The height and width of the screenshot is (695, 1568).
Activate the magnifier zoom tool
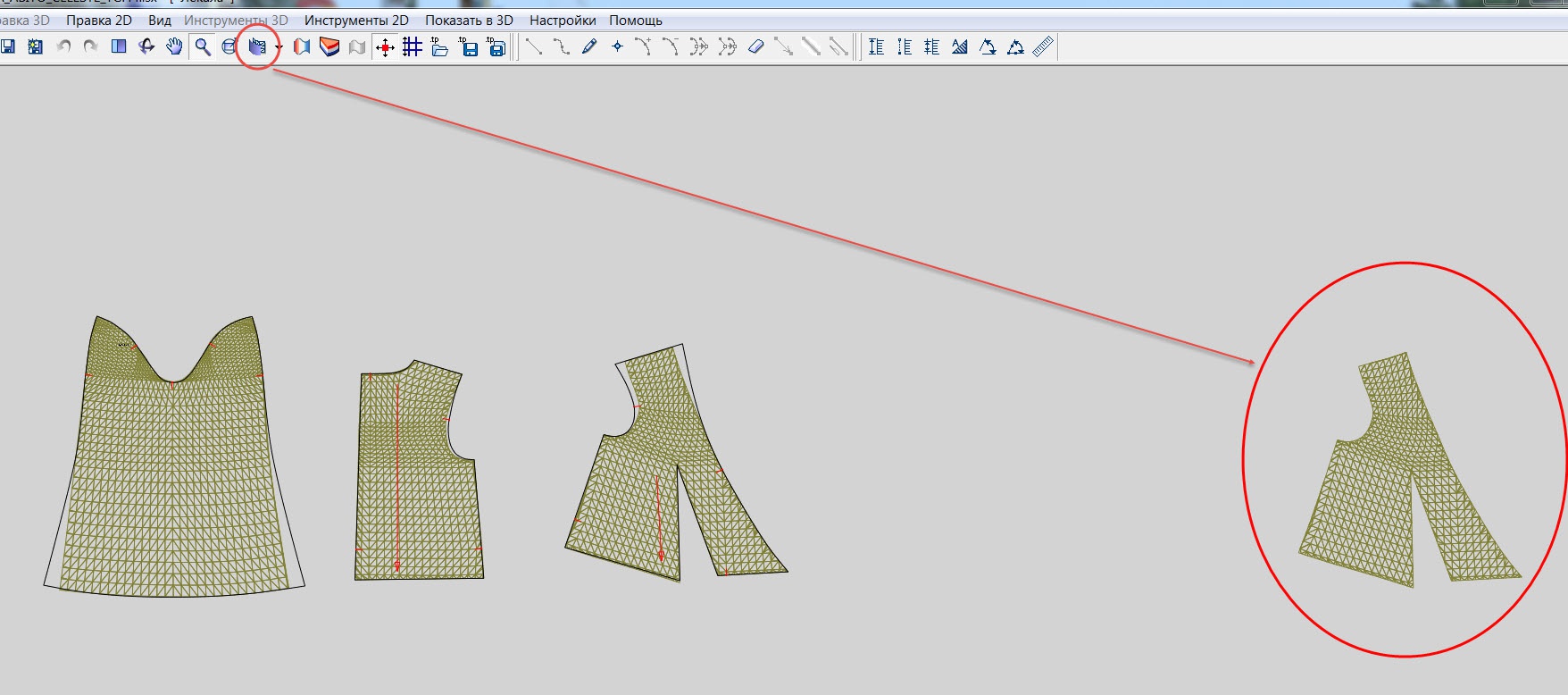(x=203, y=46)
